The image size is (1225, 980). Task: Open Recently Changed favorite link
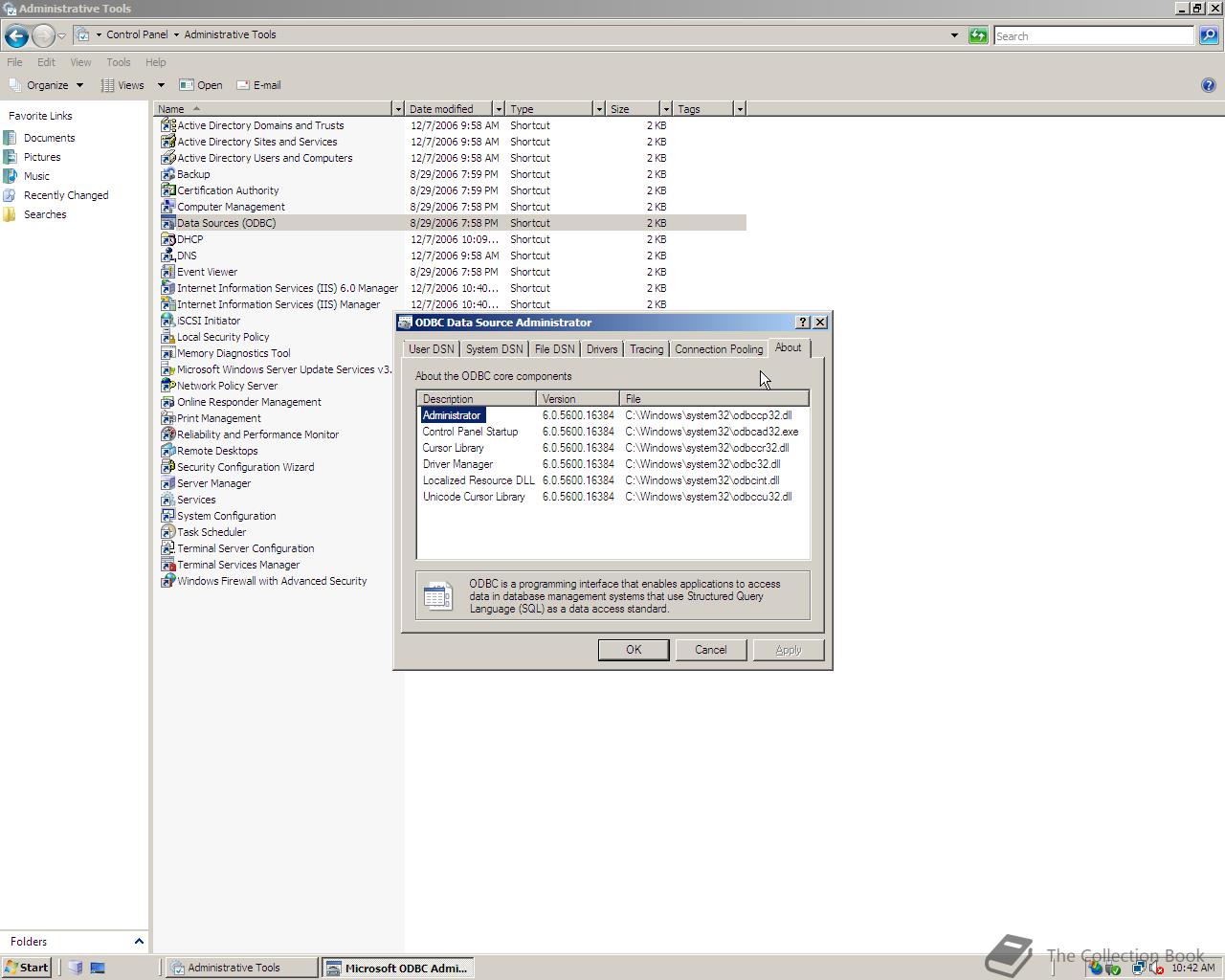click(x=66, y=195)
